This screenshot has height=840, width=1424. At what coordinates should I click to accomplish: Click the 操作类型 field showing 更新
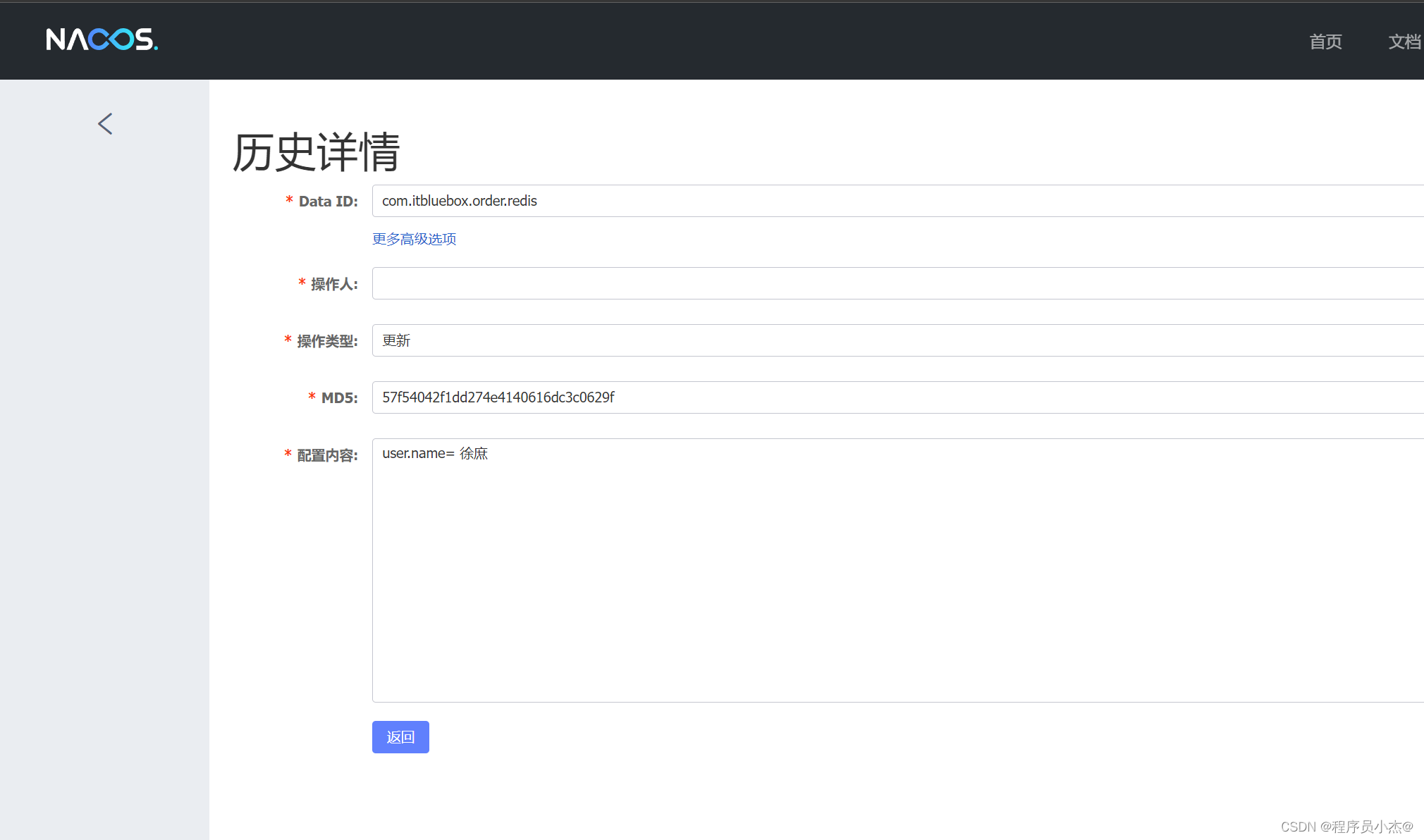[897, 340]
